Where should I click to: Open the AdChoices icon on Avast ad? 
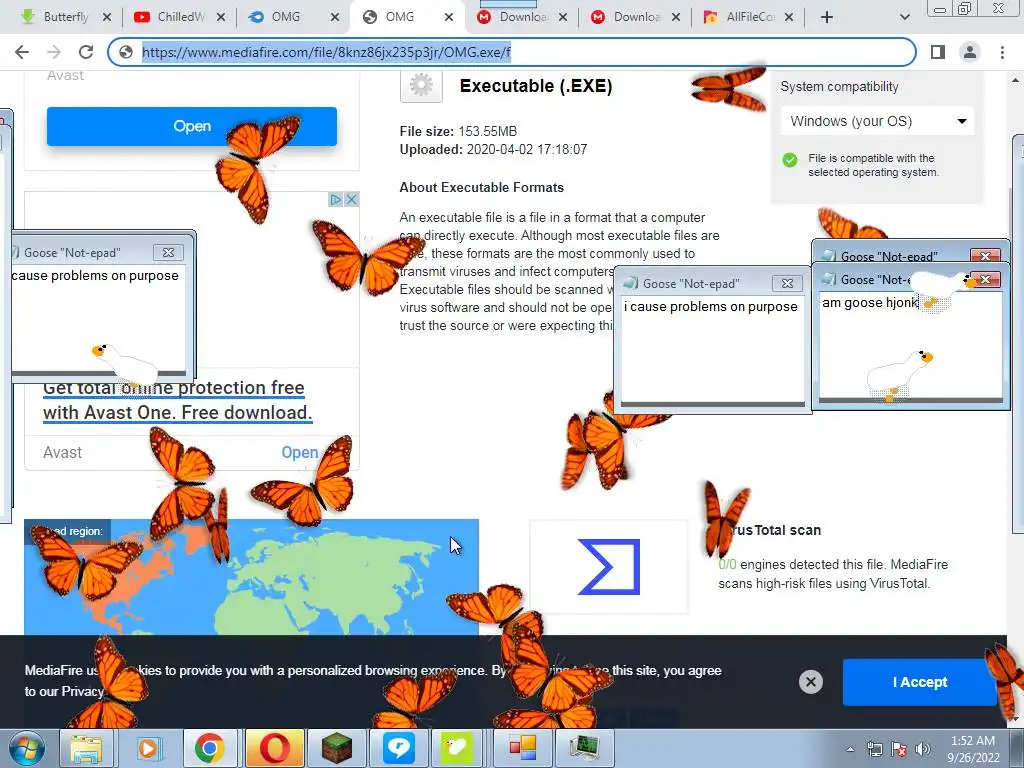tap(336, 199)
